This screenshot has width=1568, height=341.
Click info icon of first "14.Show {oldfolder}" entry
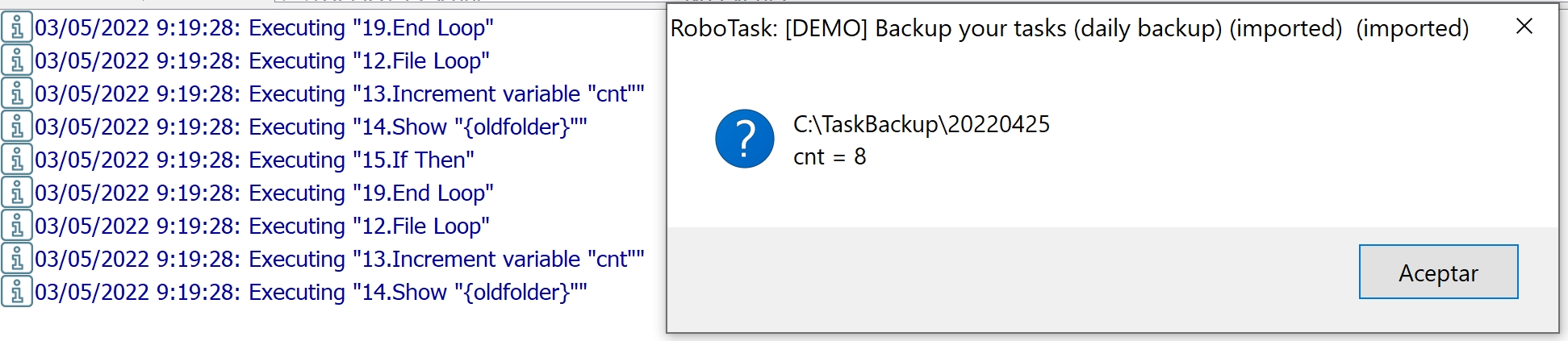coord(17,127)
